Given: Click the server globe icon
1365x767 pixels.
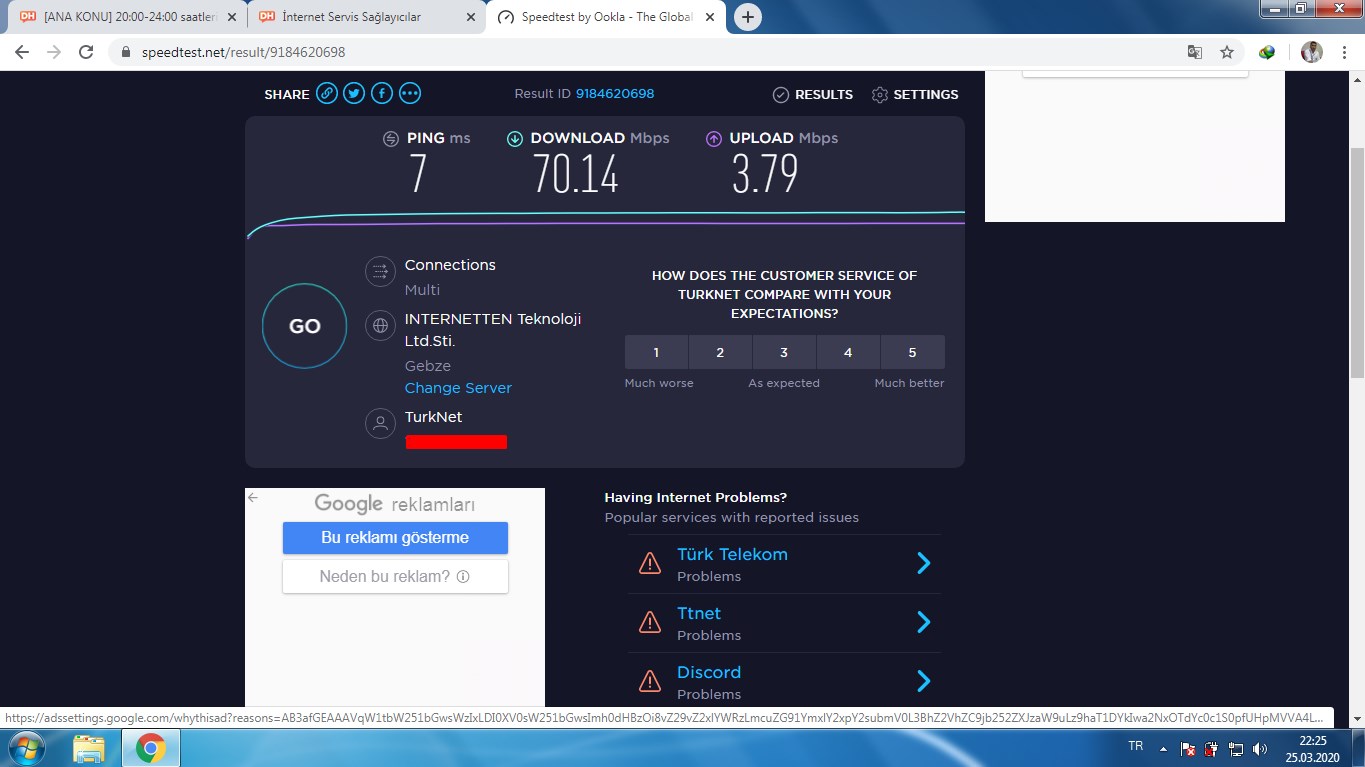Looking at the screenshot, I should 380,325.
